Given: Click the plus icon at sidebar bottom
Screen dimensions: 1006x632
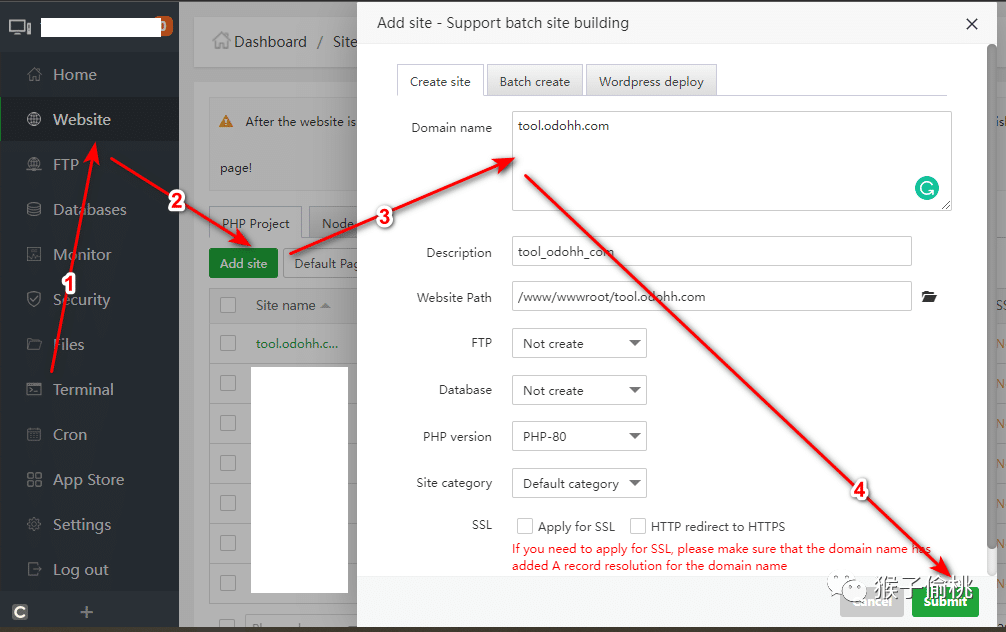Looking at the screenshot, I should (x=87, y=612).
